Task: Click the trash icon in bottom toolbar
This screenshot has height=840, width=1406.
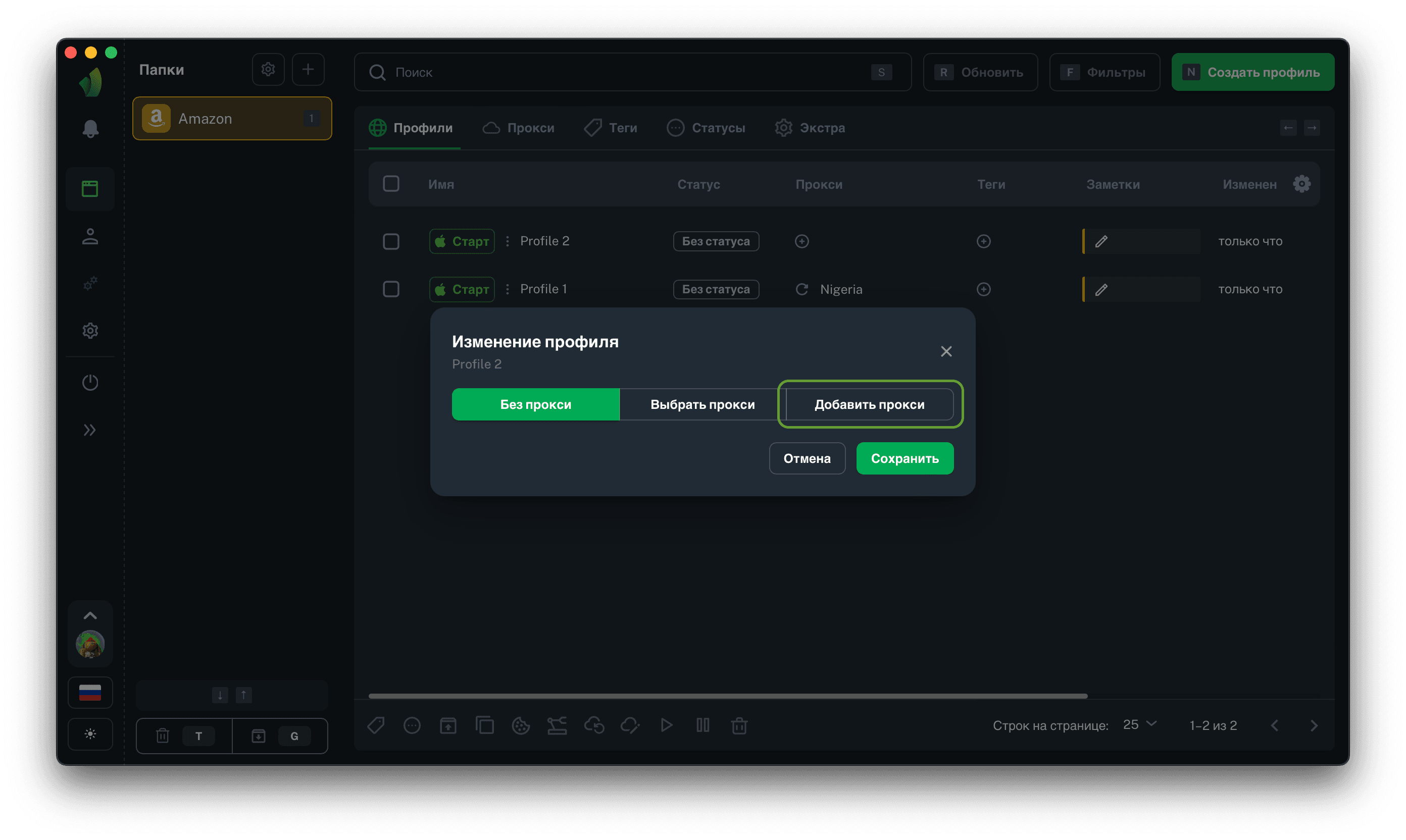Action: (739, 725)
